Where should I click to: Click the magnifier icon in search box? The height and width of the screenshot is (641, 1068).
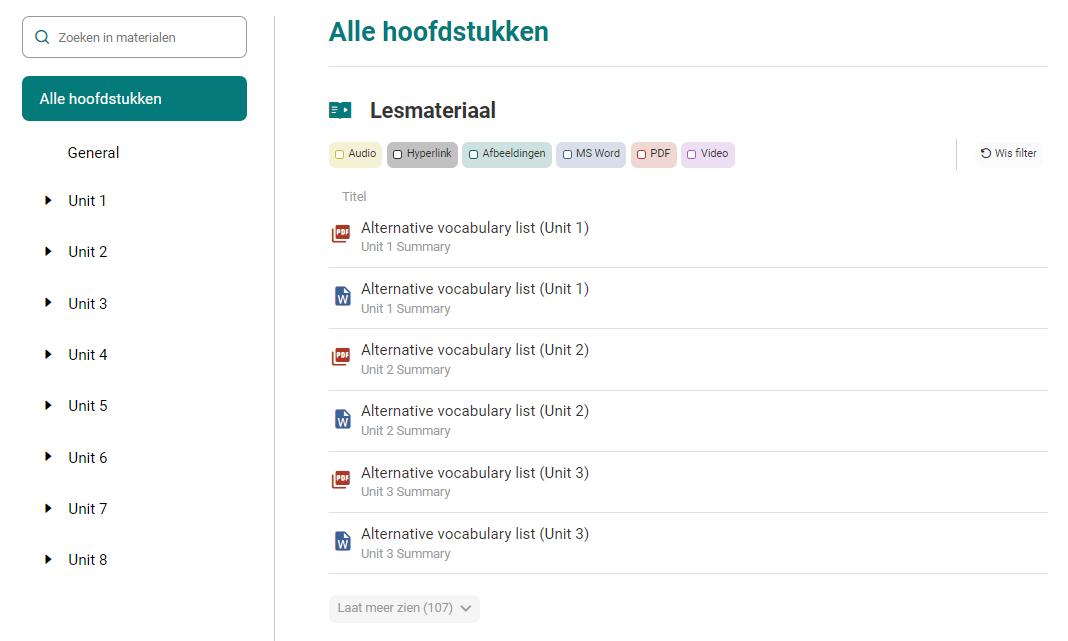[x=42, y=37]
